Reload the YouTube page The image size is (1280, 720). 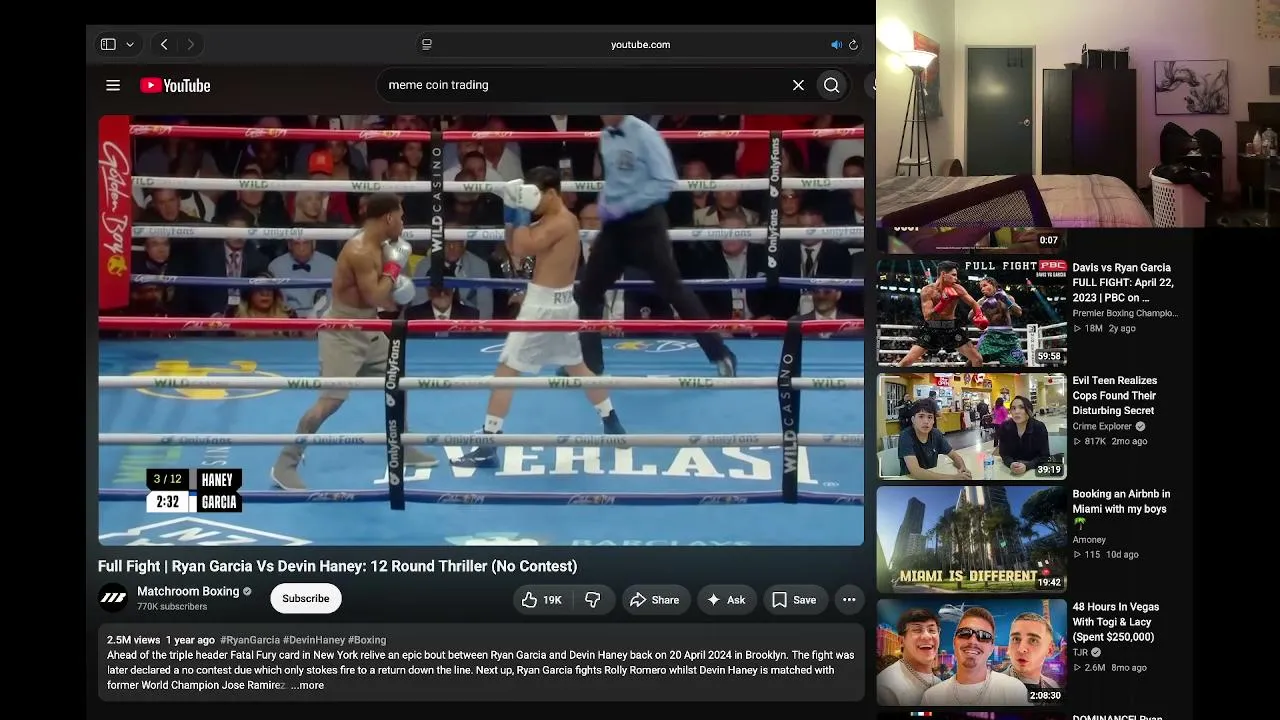[853, 44]
